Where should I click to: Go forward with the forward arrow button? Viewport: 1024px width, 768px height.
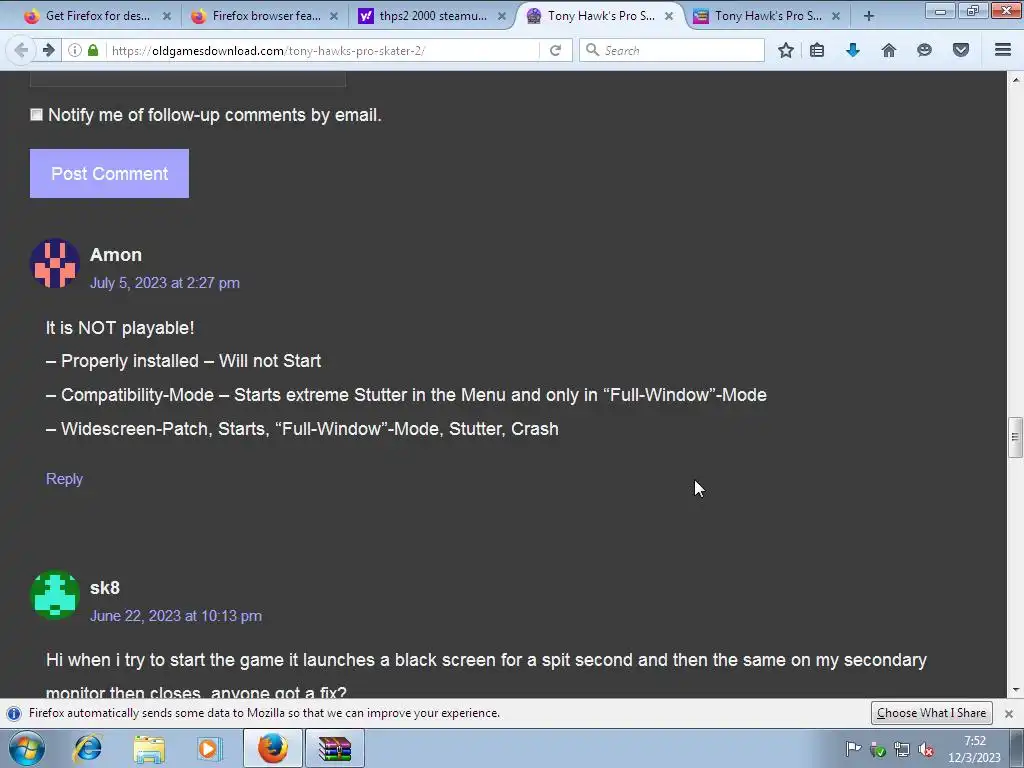(x=48, y=50)
